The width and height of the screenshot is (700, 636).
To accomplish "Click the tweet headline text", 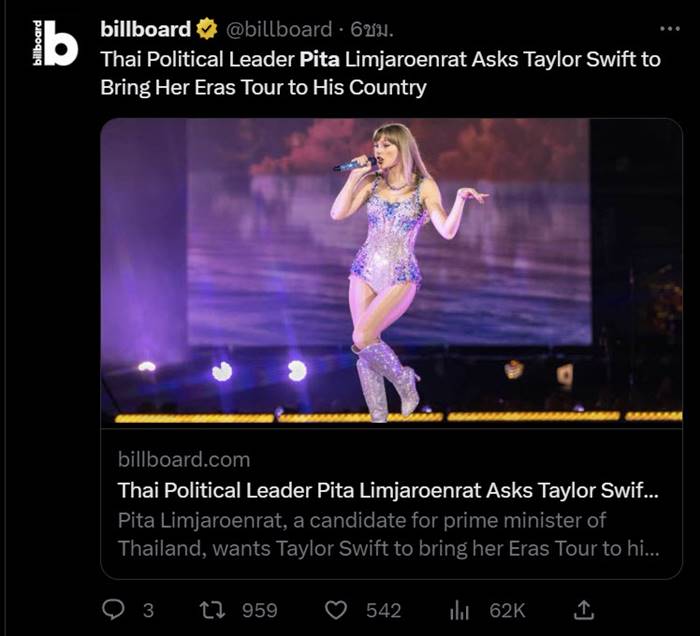I will (x=380, y=73).
